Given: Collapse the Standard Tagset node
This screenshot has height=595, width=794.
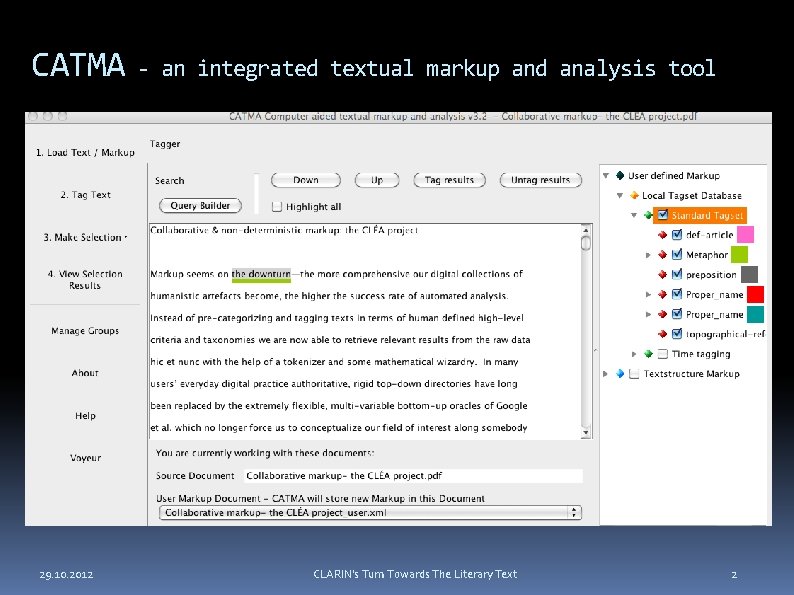Looking at the screenshot, I should (634, 215).
